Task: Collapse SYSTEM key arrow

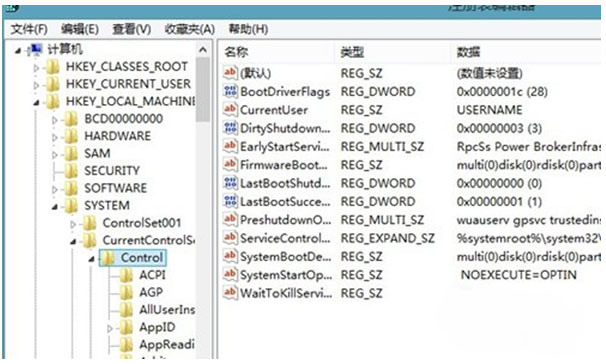Action: [54, 207]
